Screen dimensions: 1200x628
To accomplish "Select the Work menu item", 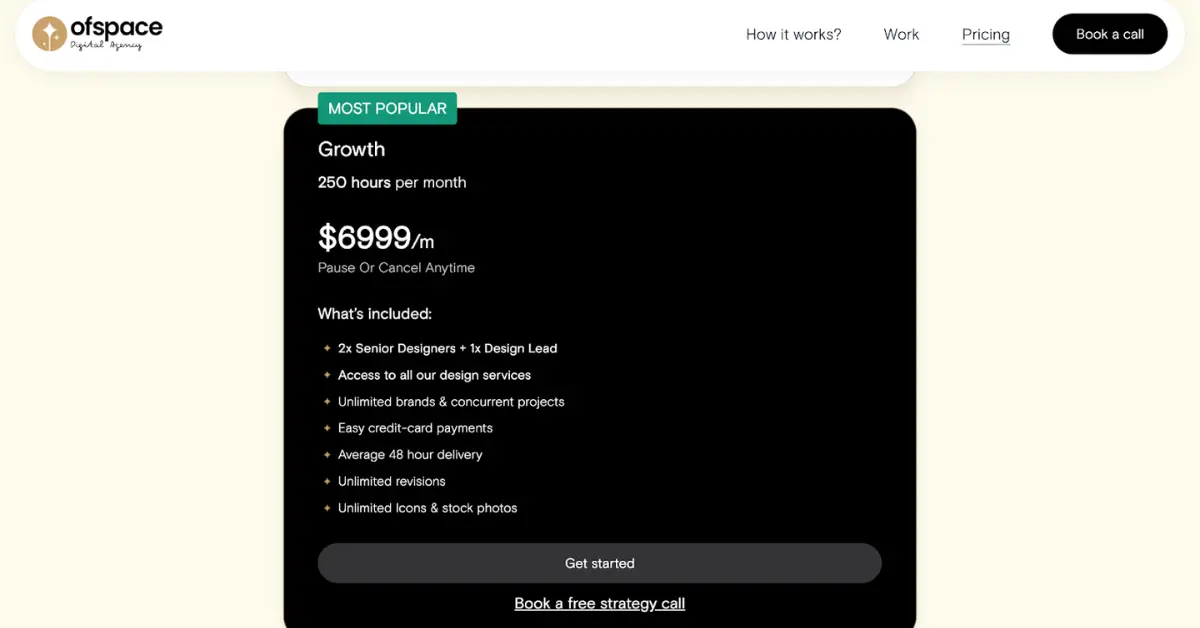I will pos(900,34).
